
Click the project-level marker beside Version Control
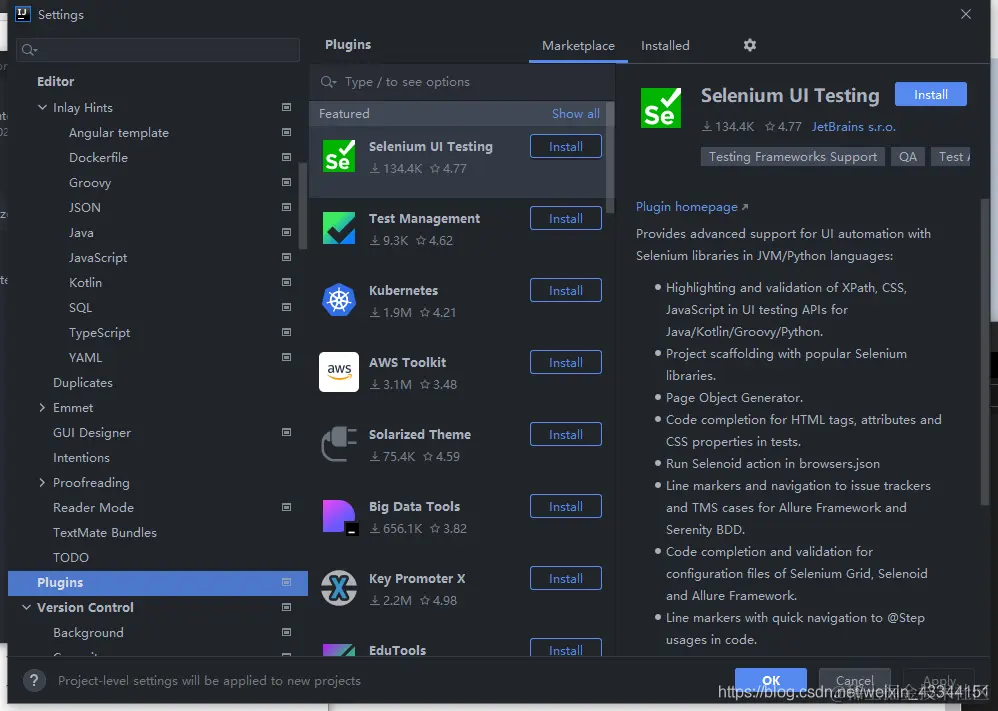[286, 607]
